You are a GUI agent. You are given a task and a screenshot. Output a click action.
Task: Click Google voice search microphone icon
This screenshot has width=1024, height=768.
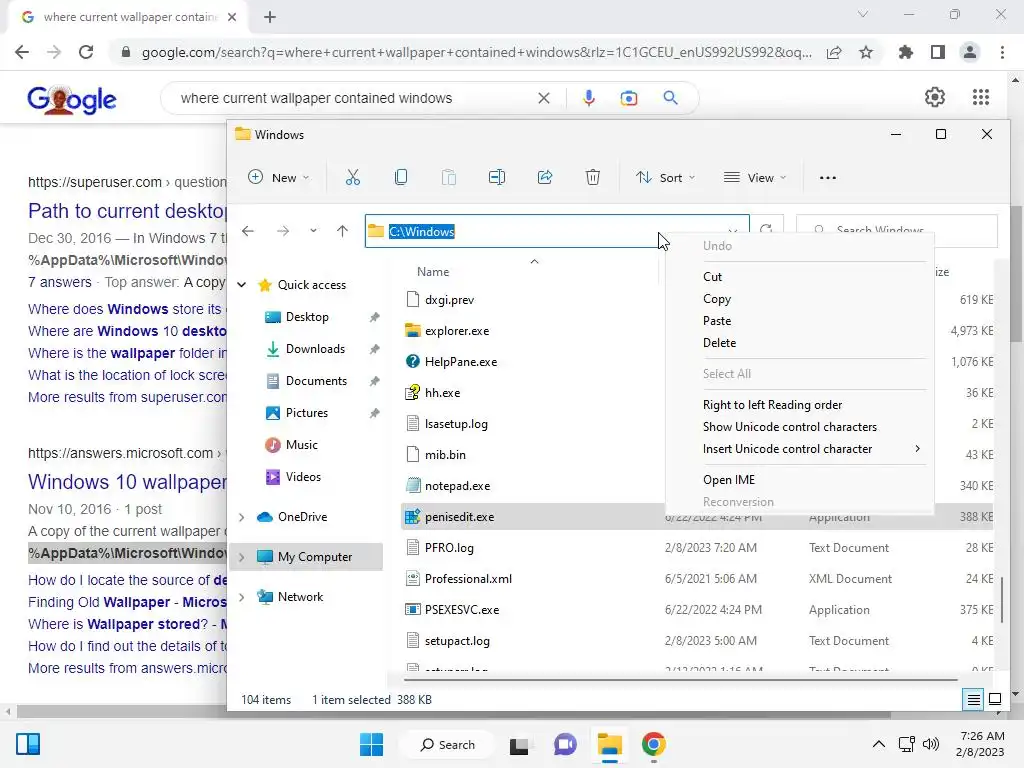(588, 98)
